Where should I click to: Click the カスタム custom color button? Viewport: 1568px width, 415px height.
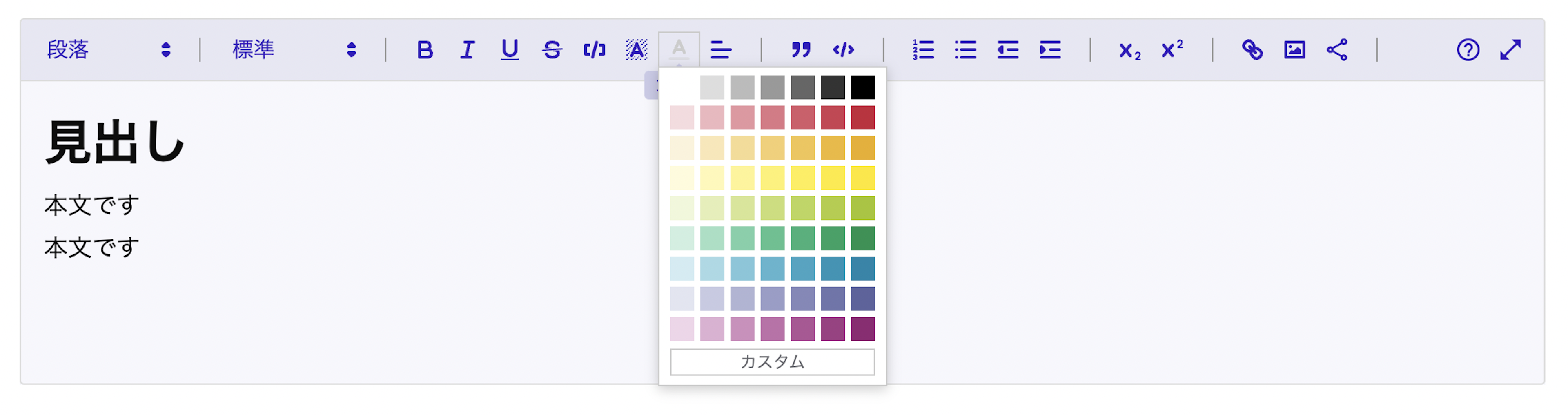point(773,362)
